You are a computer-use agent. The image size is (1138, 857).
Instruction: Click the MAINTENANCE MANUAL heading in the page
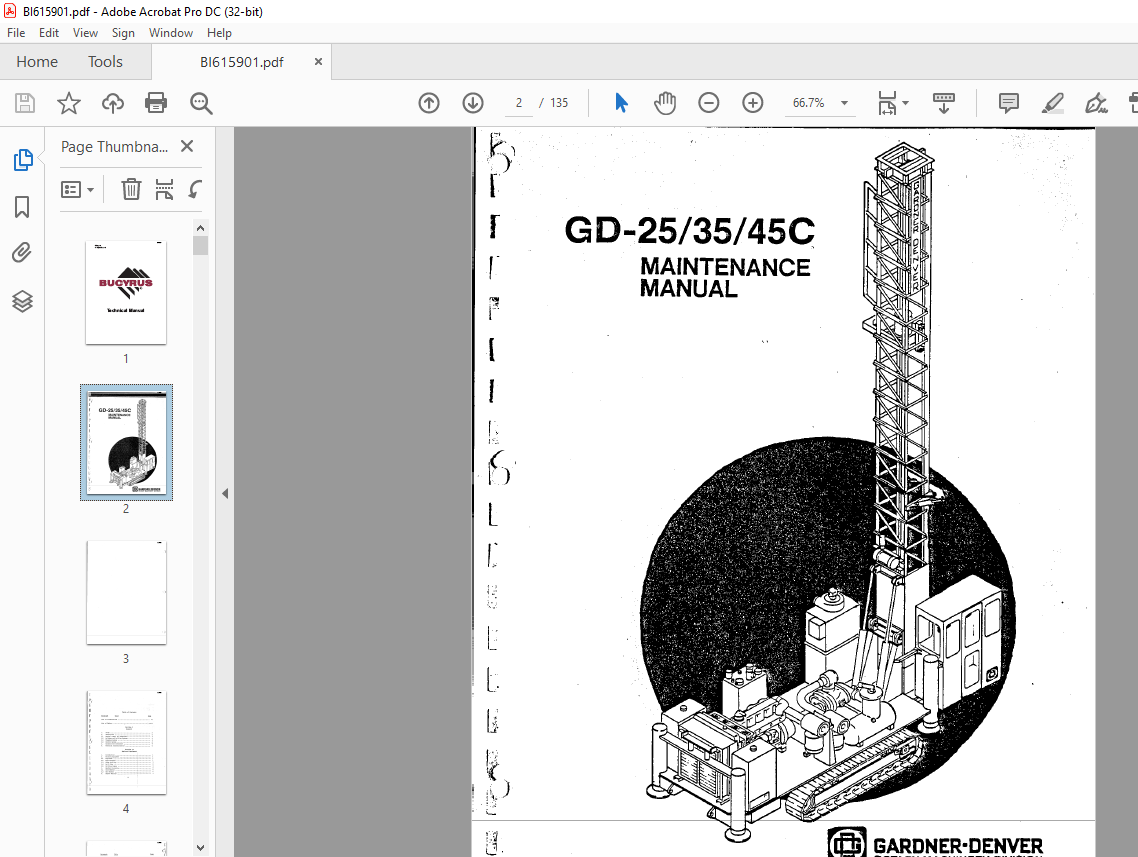point(724,278)
